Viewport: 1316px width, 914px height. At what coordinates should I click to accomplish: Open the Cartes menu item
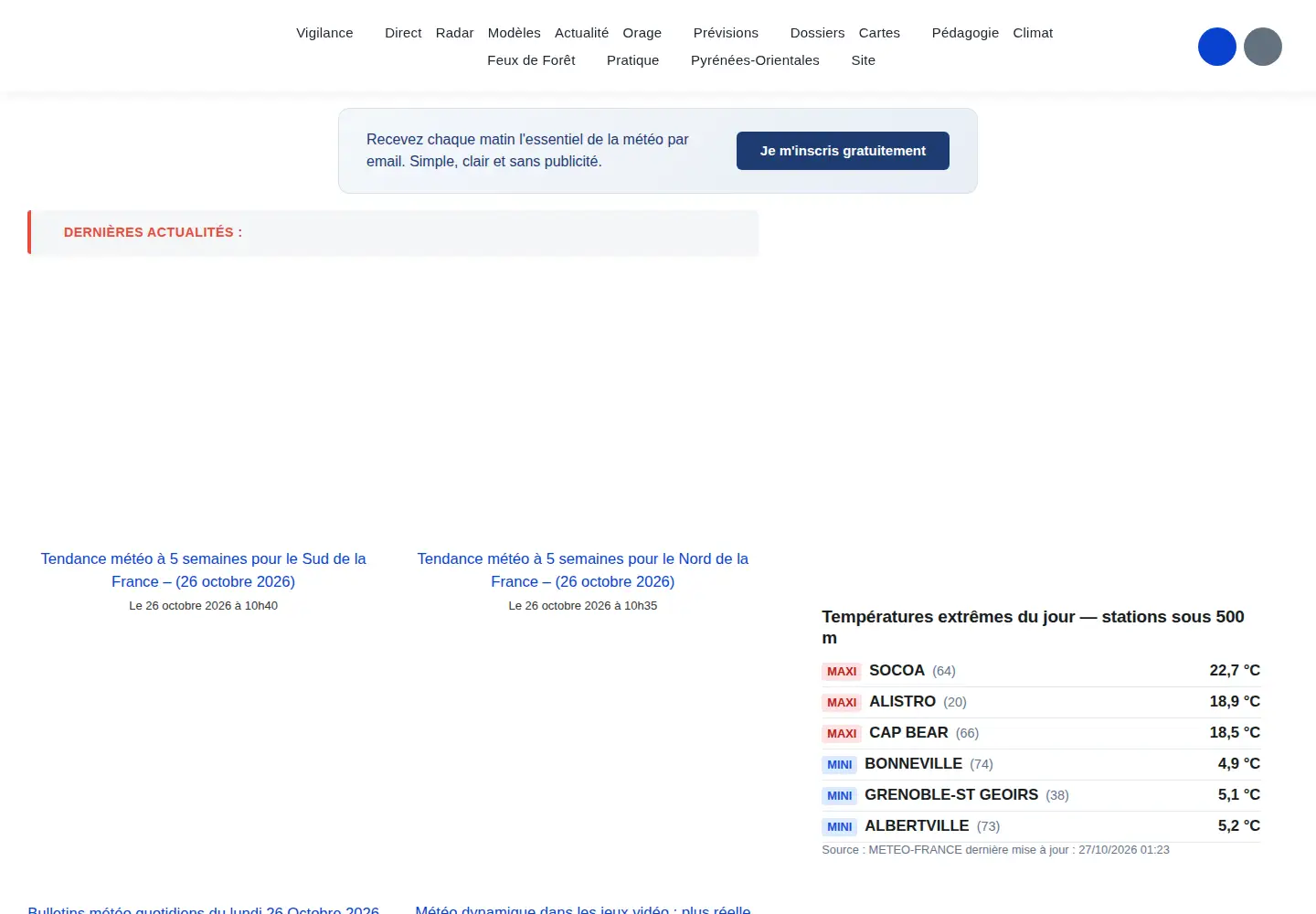[x=879, y=33]
